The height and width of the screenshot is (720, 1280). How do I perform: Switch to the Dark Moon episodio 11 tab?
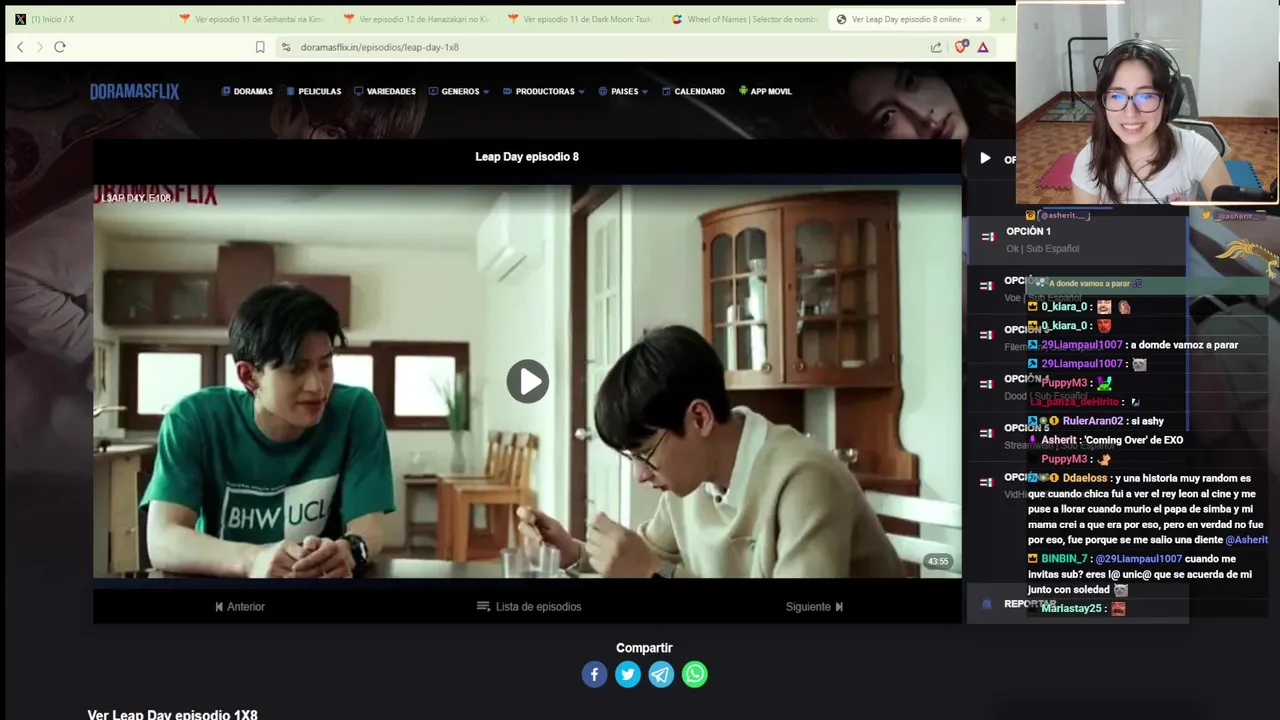(x=579, y=19)
